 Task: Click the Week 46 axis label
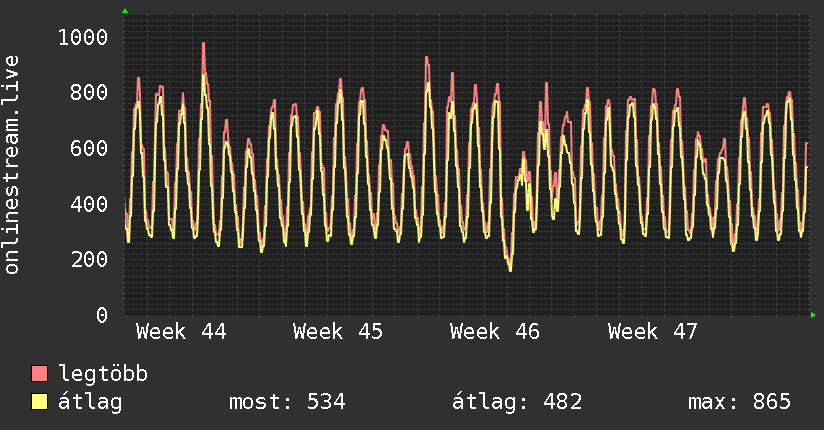pyautogui.click(x=495, y=332)
